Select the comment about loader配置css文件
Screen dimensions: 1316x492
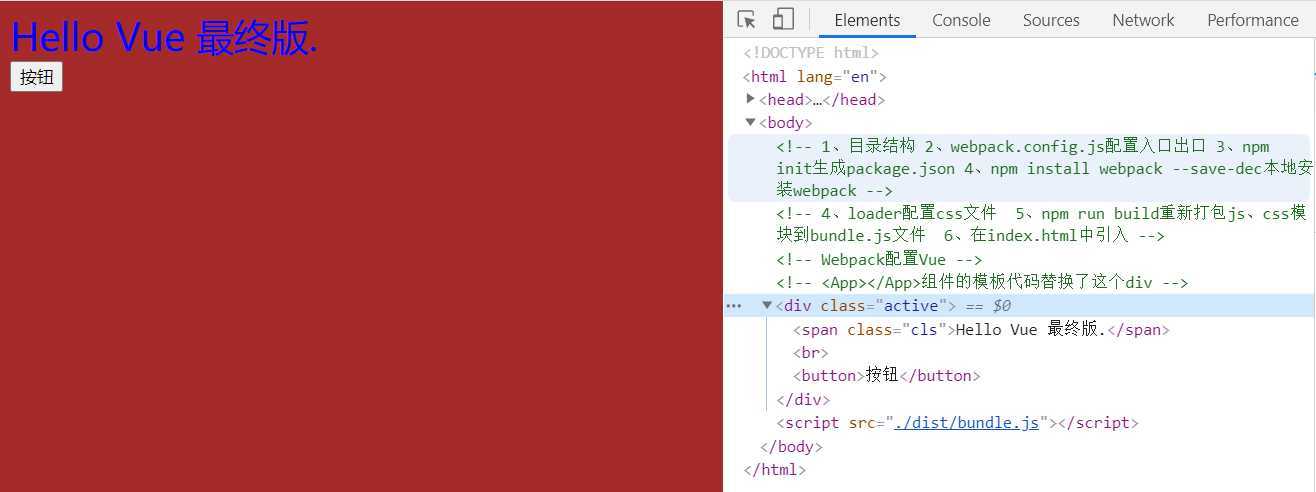tap(1041, 225)
